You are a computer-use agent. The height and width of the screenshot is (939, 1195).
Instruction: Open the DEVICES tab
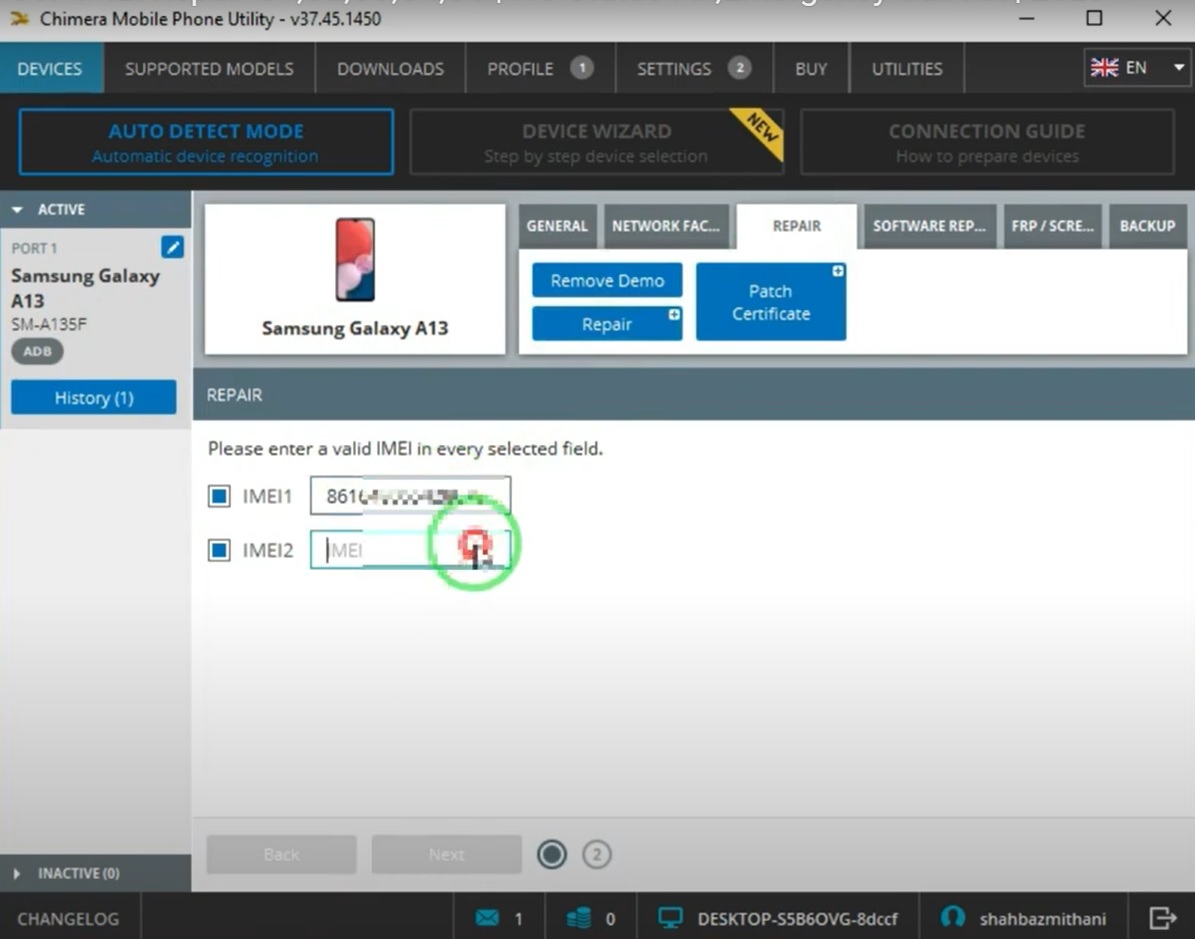[50, 69]
